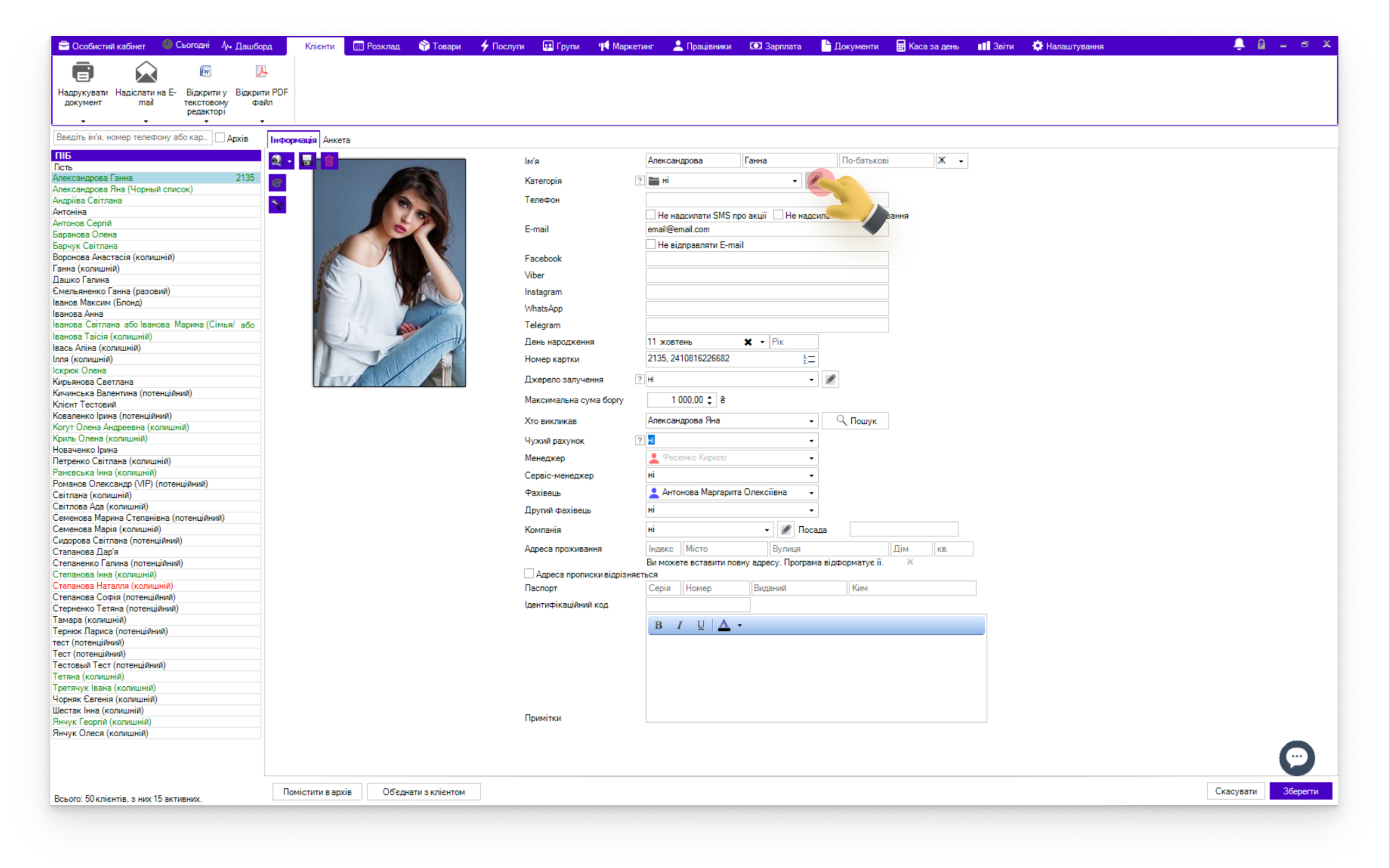Clear birthday date with X icon
The image size is (1389, 868).
click(748, 342)
